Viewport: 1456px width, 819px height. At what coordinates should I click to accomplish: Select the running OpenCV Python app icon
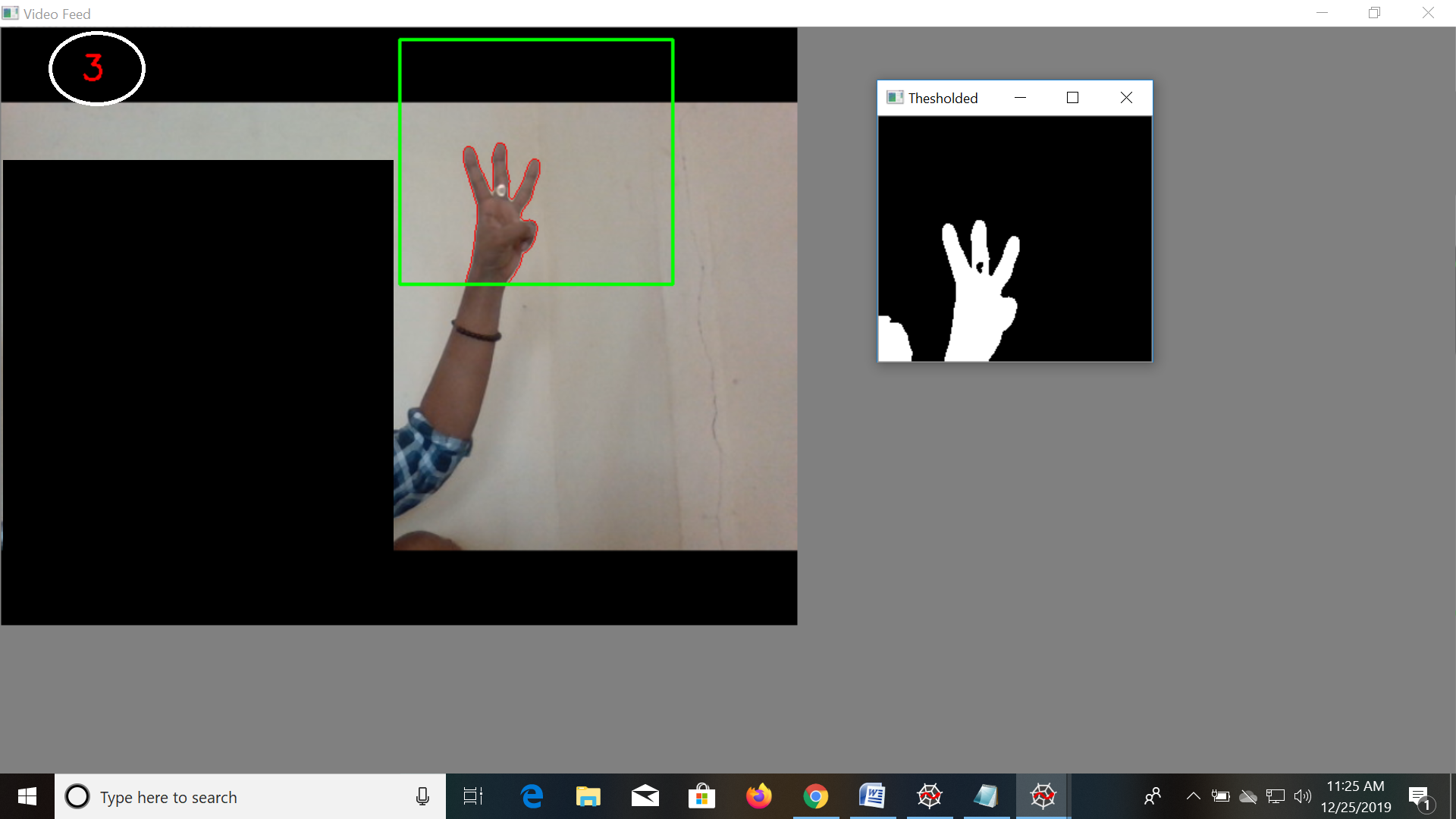pos(1043,796)
